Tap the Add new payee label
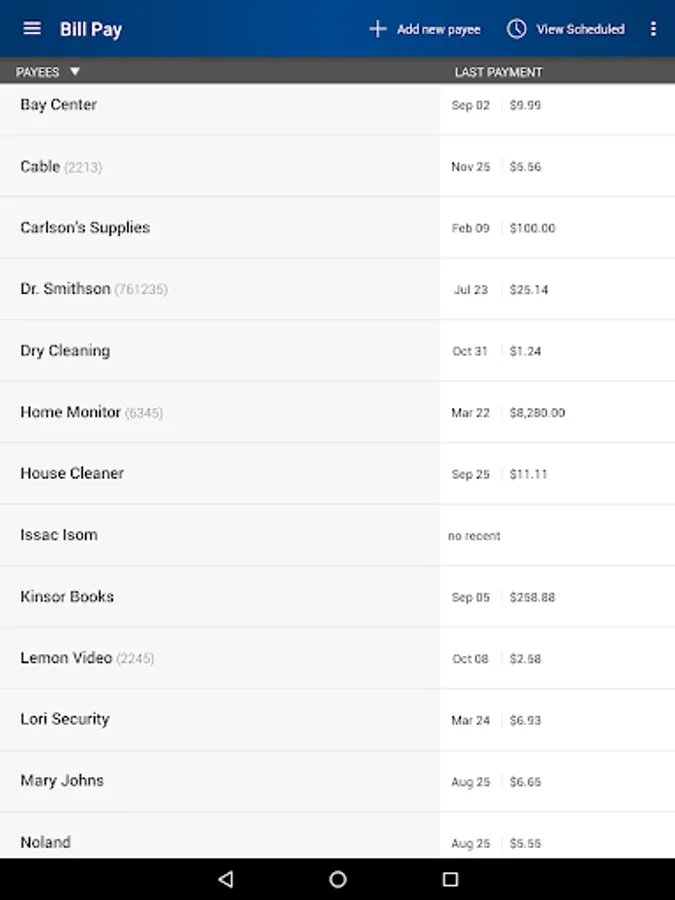This screenshot has height=900, width=675. [438, 29]
